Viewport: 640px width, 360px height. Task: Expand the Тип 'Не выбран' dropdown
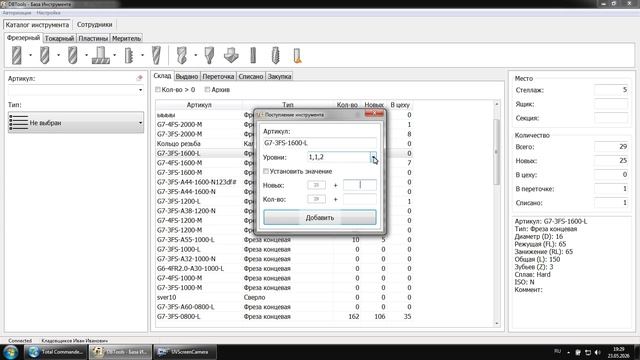point(140,122)
